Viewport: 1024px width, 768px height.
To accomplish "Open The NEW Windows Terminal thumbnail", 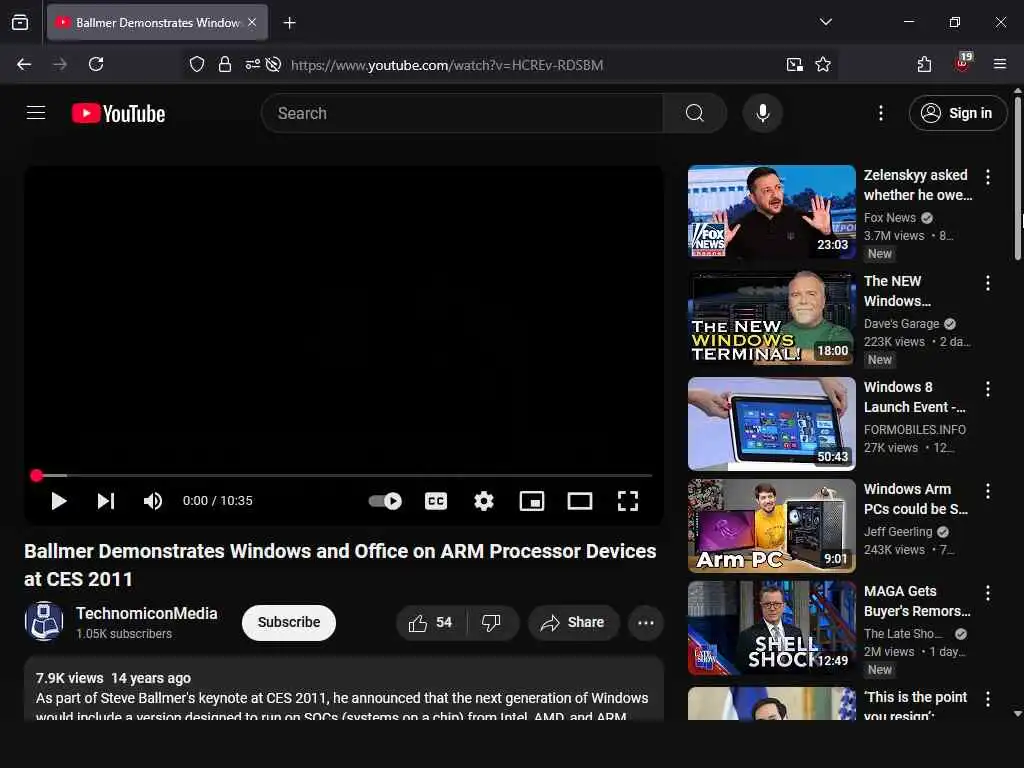I will pos(772,318).
